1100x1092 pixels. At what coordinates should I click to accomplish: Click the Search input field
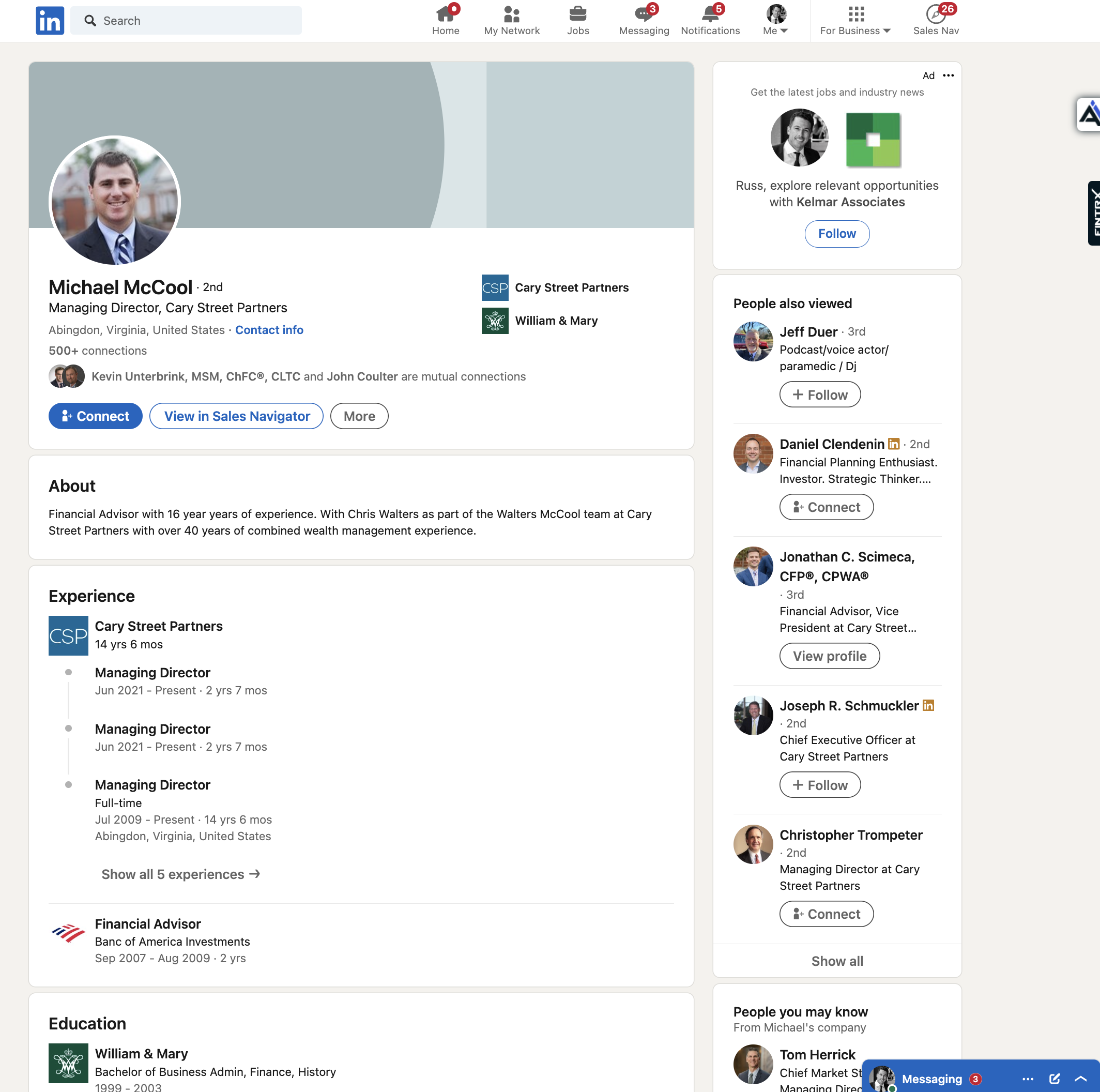point(186,21)
